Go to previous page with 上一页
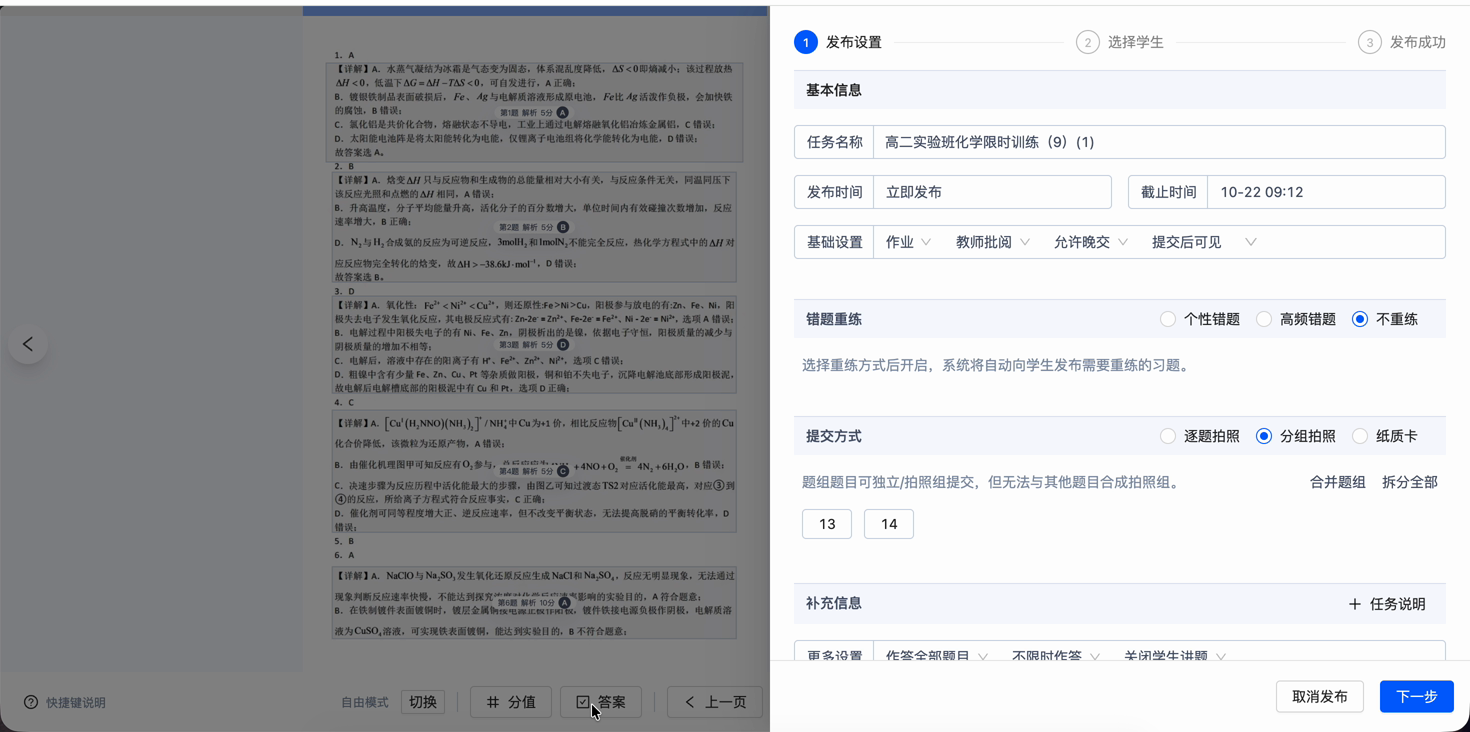This screenshot has height=732, width=1470. click(715, 702)
